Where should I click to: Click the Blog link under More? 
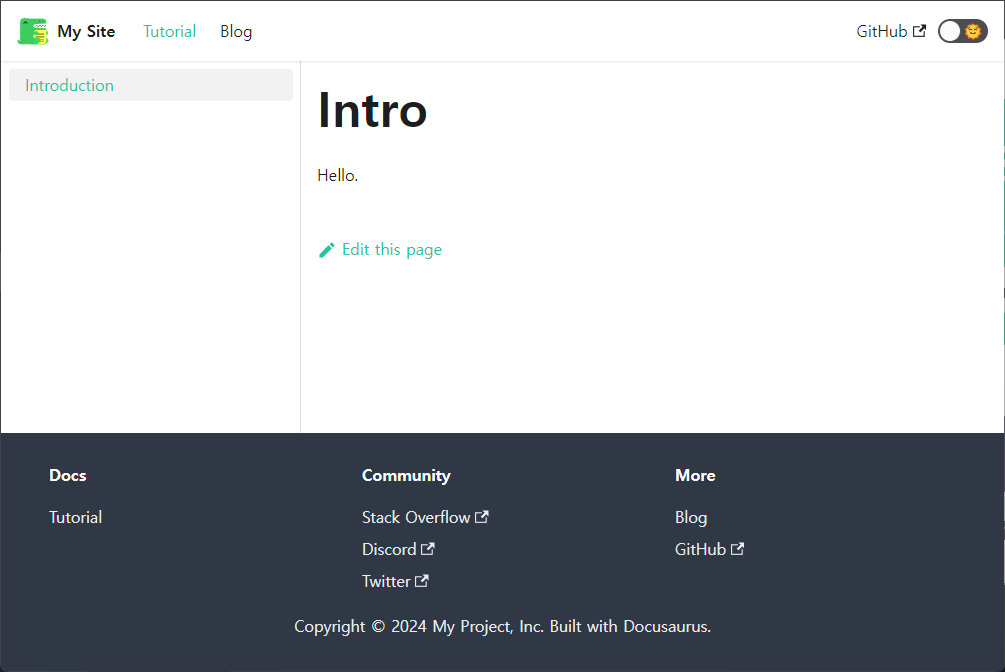(x=691, y=517)
